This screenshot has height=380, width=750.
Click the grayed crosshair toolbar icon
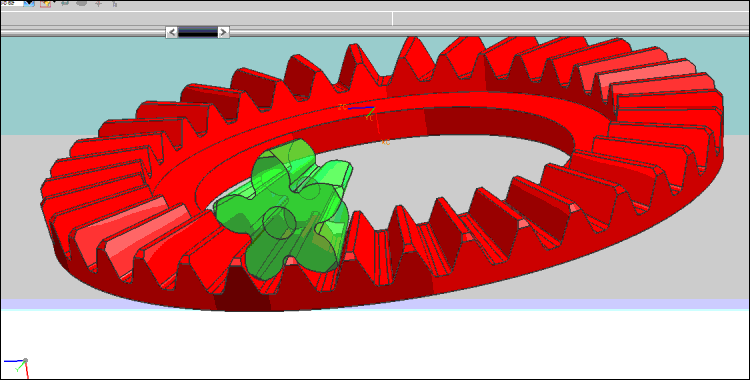pos(99,4)
